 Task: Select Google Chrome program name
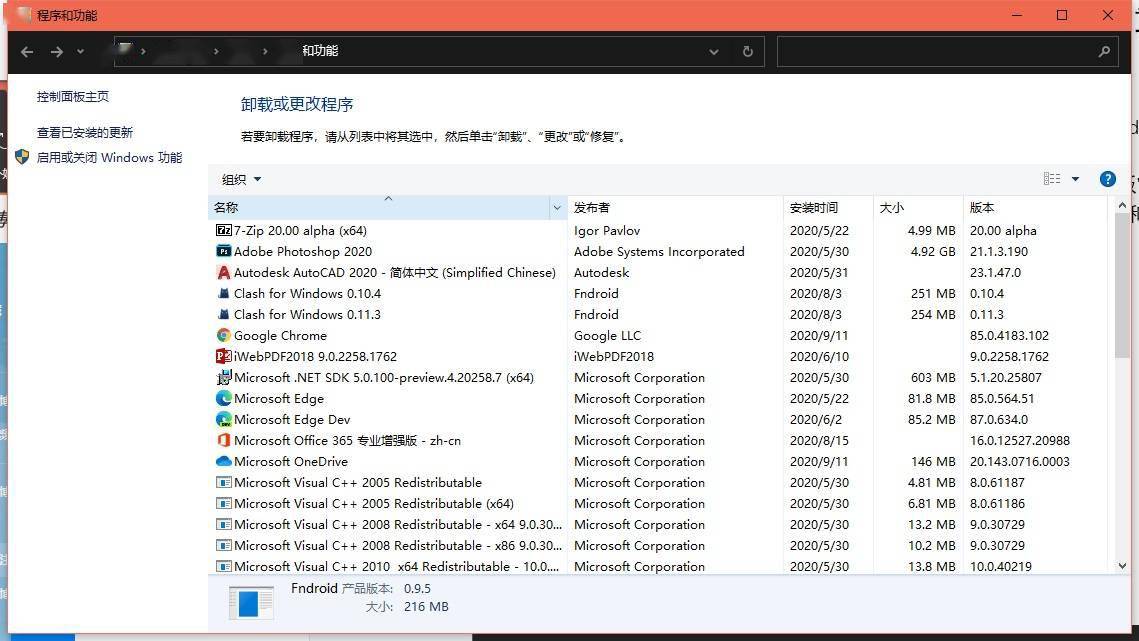point(280,336)
